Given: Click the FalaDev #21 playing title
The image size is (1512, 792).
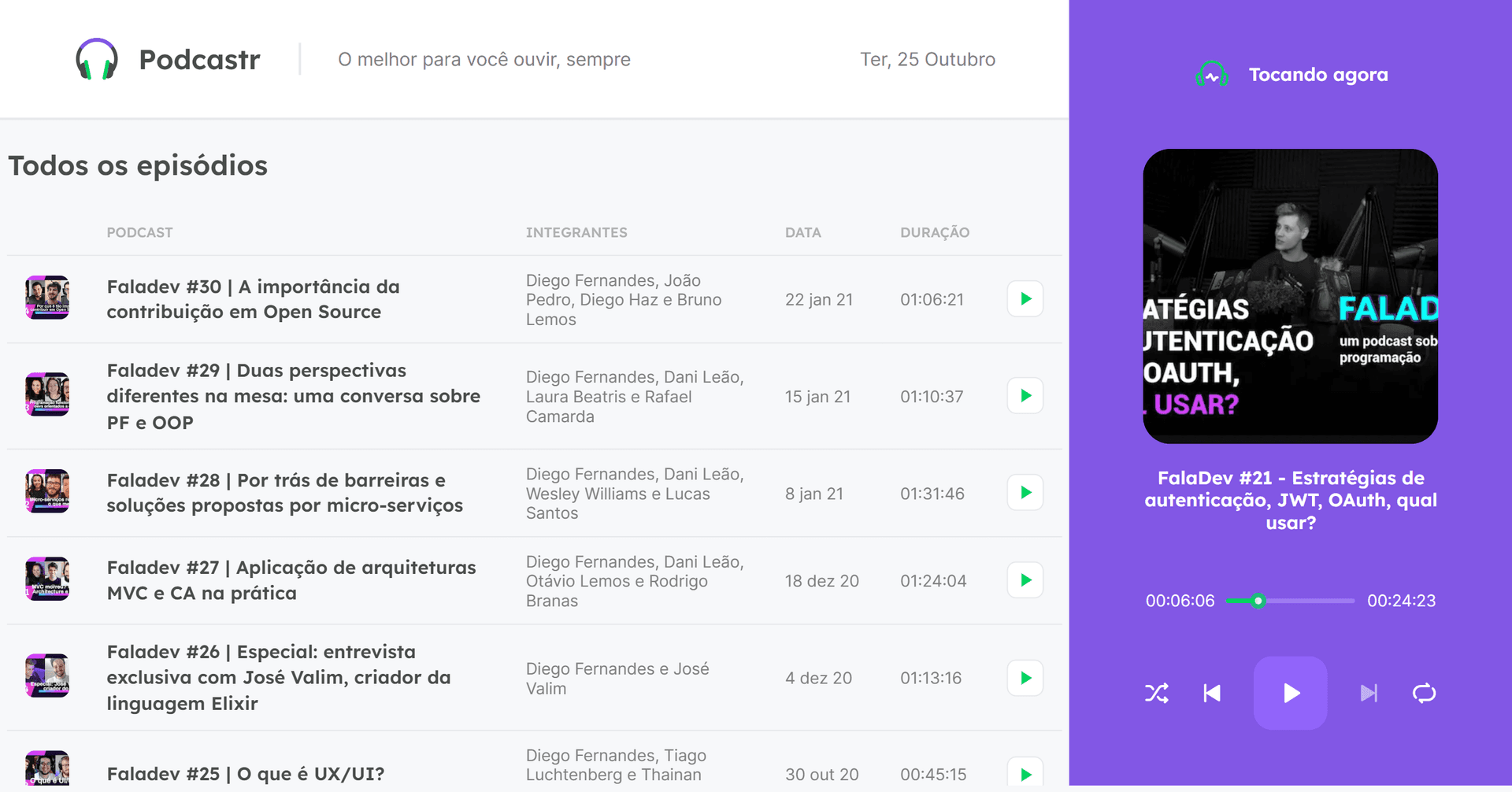Looking at the screenshot, I should 1291,500.
